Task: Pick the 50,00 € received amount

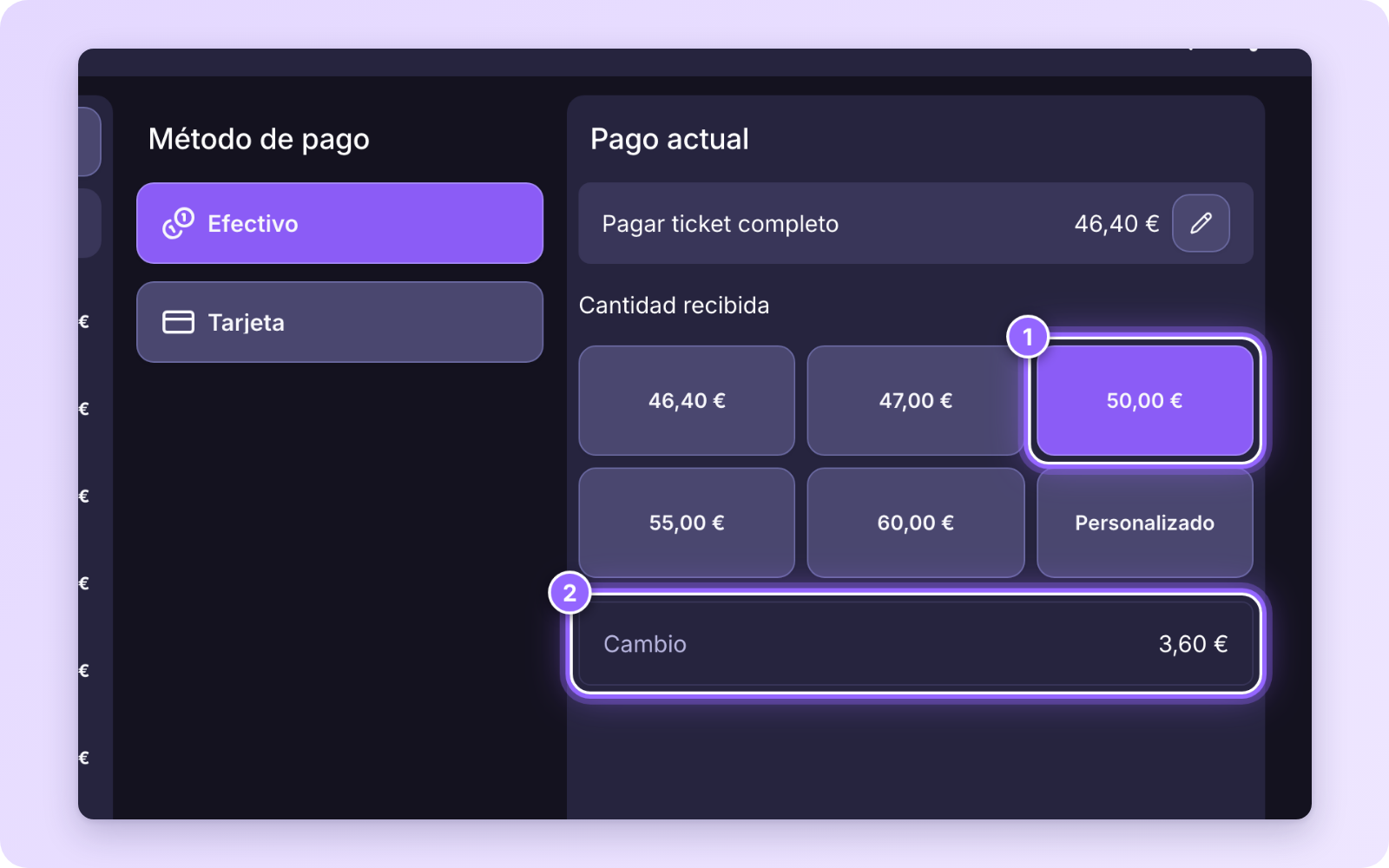Action: click(1144, 400)
